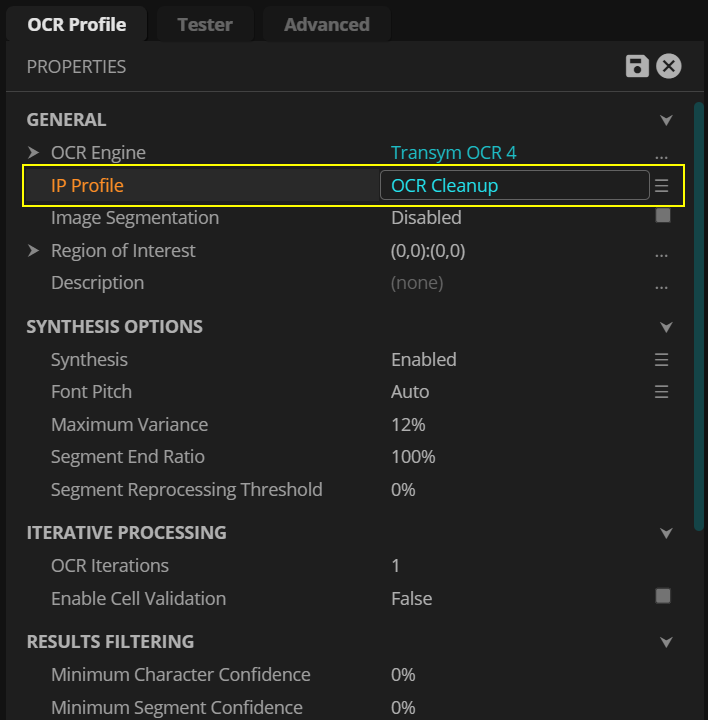Open the Synthesis list menu icon

coord(661,360)
